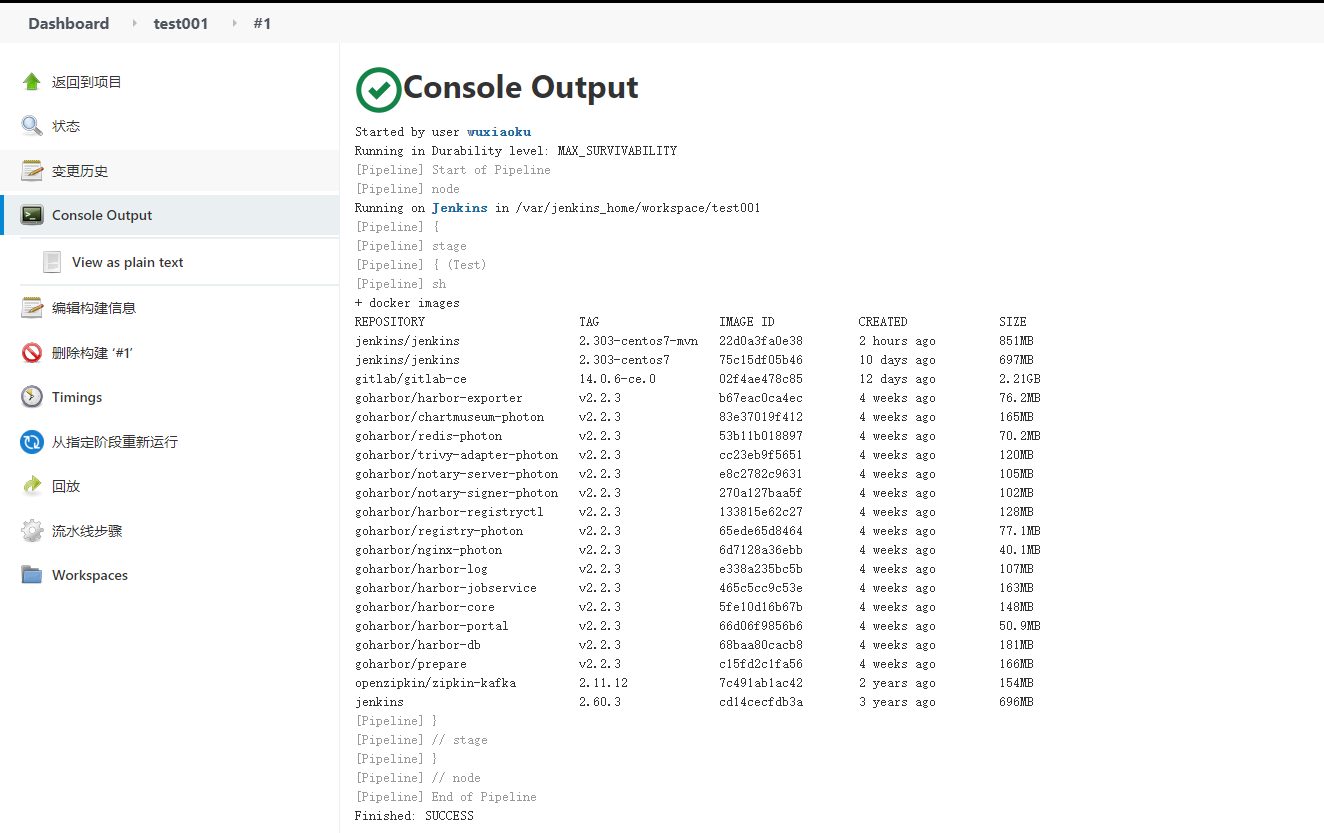Open test001 project from the breadcrumb
The width and height of the screenshot is (1324, 833).
point(181,23)
